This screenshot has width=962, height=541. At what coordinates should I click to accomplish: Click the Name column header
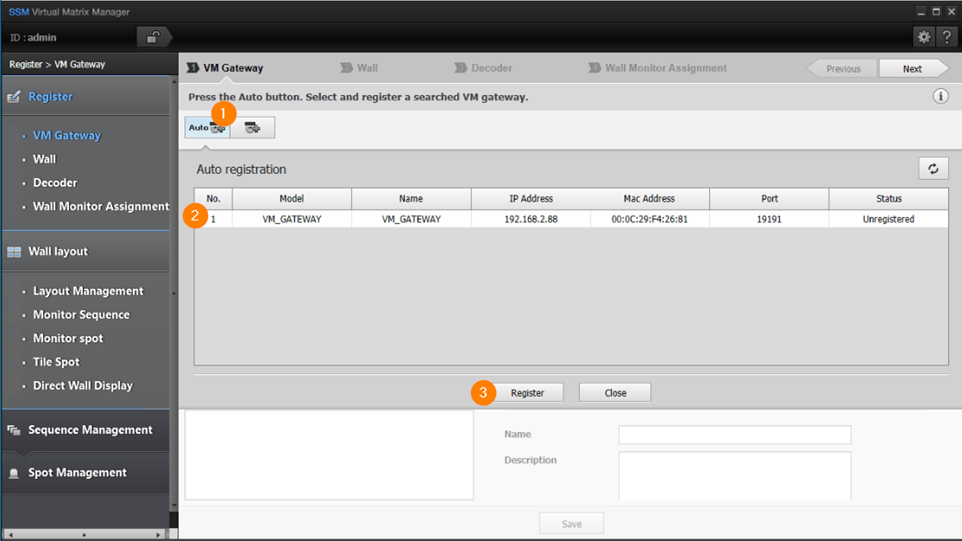pos(411,199)
